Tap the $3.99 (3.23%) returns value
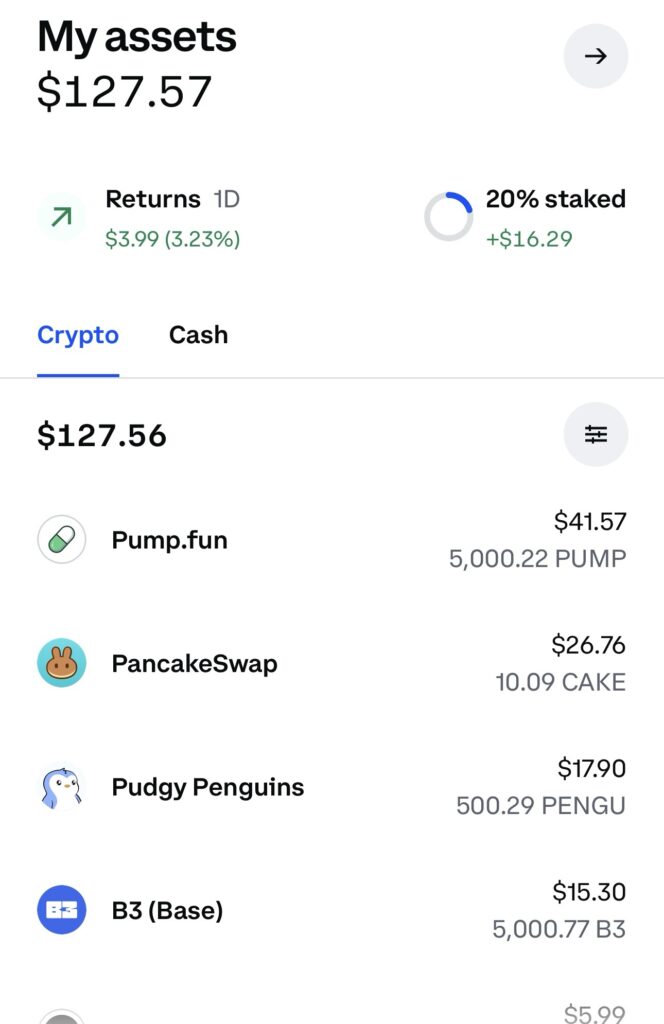This screenshot has width=664, height=1024. point(172,239)
